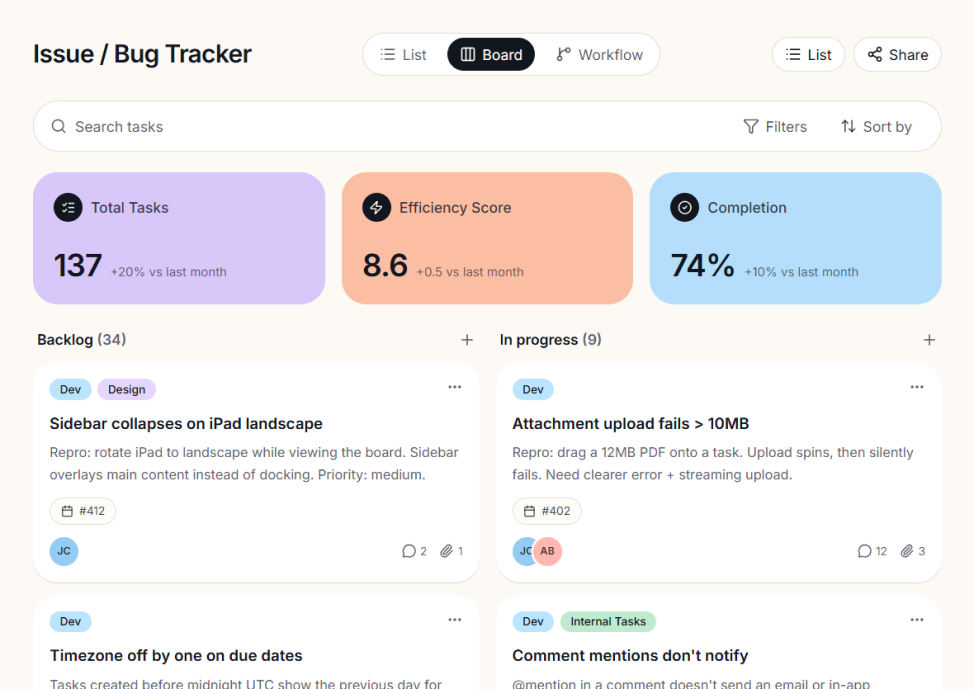The width and height of the screenshot is (974, 689).
Task: Open Timezone off by one task
Action: 176,656
